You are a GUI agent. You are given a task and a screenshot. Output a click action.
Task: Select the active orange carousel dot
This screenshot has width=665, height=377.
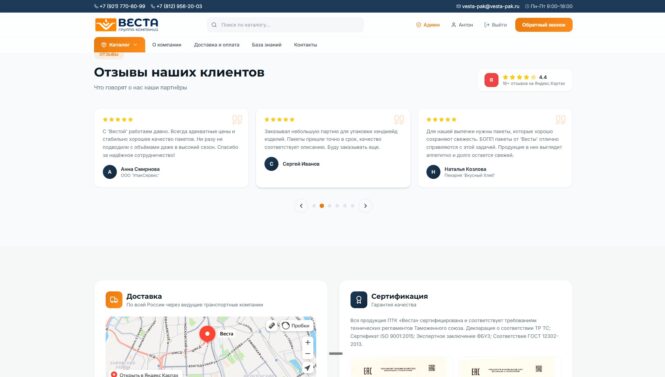pos(322,206)
